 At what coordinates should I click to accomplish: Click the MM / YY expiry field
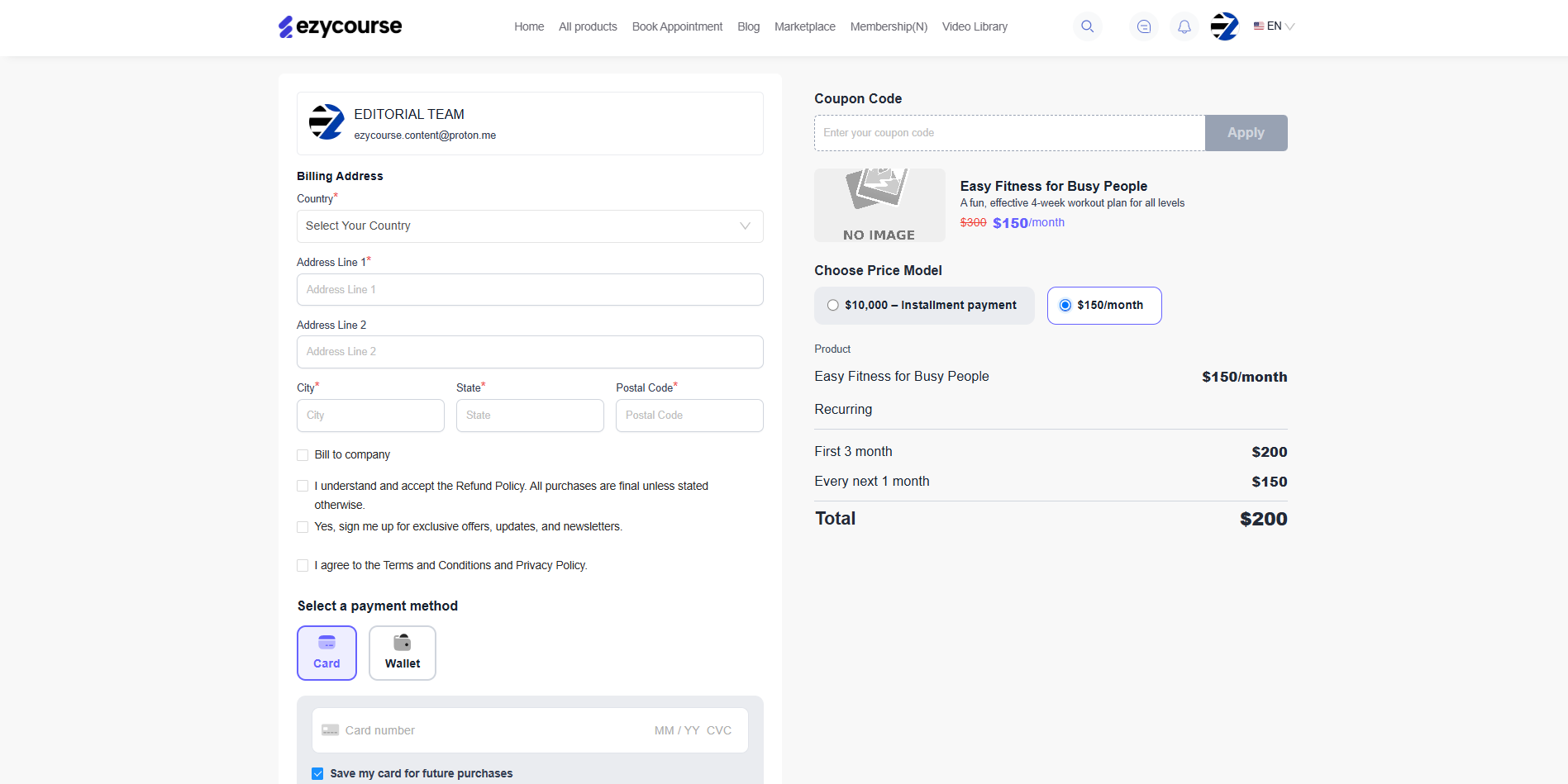point(677,730)
